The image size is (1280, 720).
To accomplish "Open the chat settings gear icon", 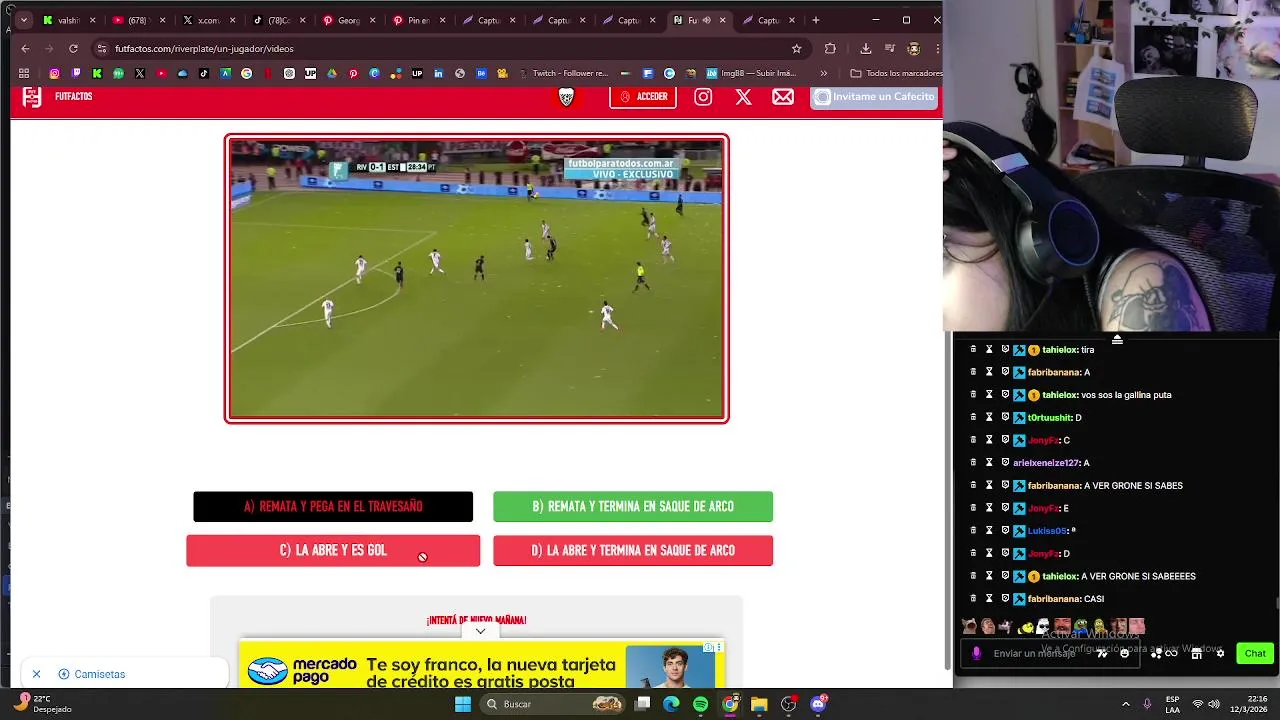I will click(x=1220, y=653).
